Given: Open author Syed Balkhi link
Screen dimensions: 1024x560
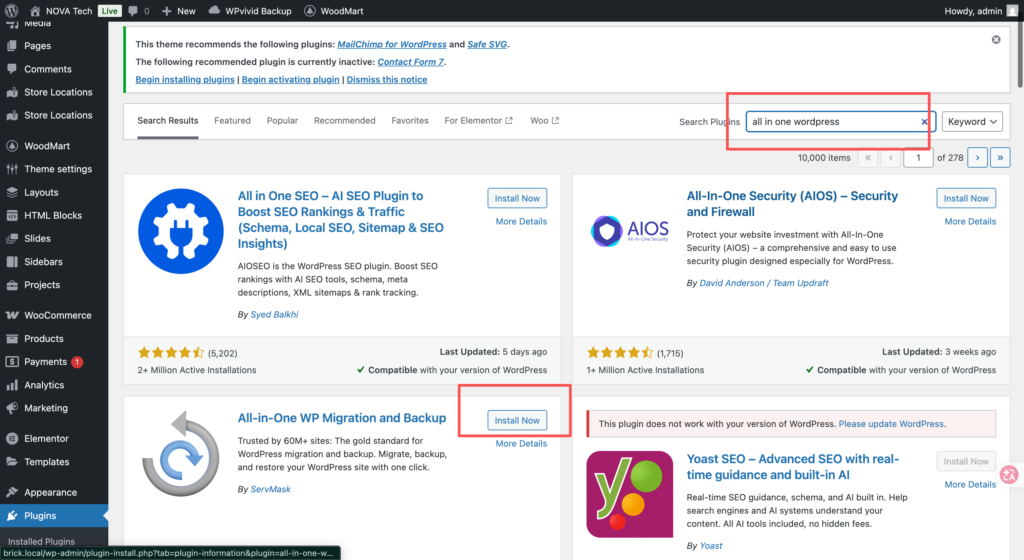Looking at the screenshot, I should click(274, 315).
